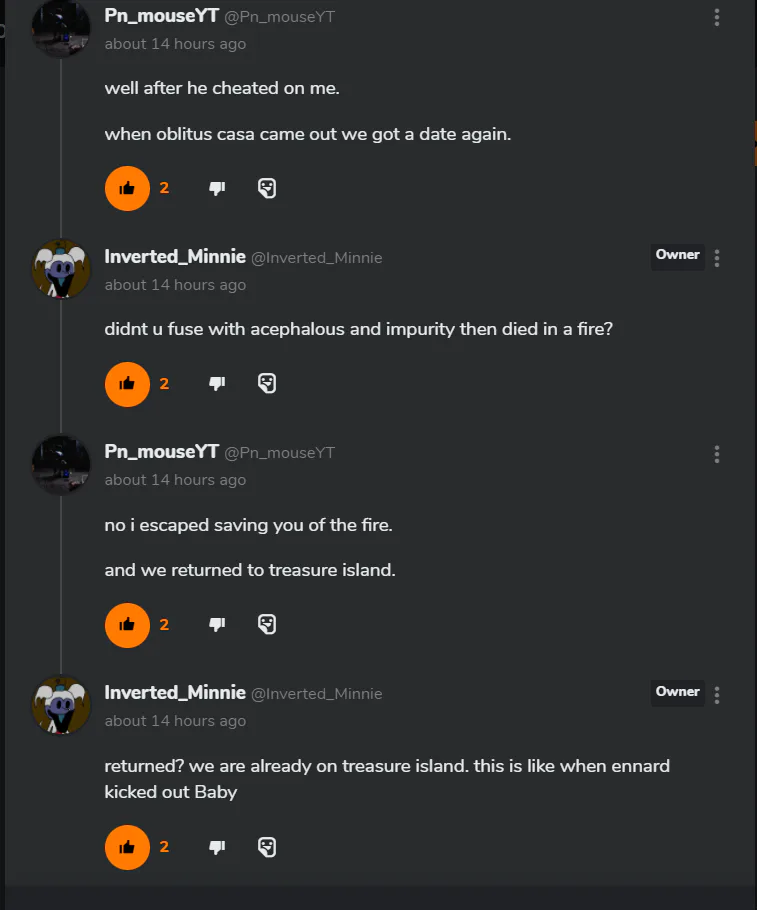757x910 pixels.
Task: Like the "returned to treasure island" comment
Action: (127, 624)
